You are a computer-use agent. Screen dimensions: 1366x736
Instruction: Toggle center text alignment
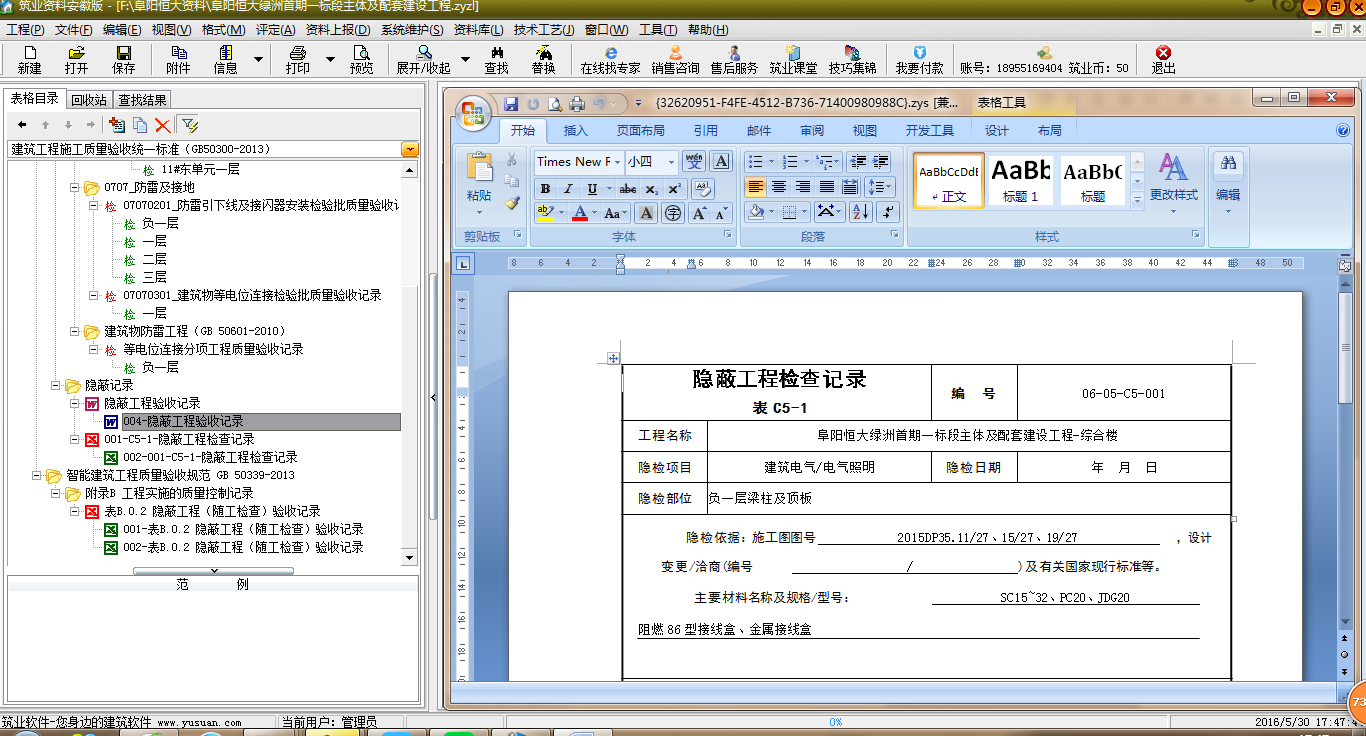tap(779, 187)
